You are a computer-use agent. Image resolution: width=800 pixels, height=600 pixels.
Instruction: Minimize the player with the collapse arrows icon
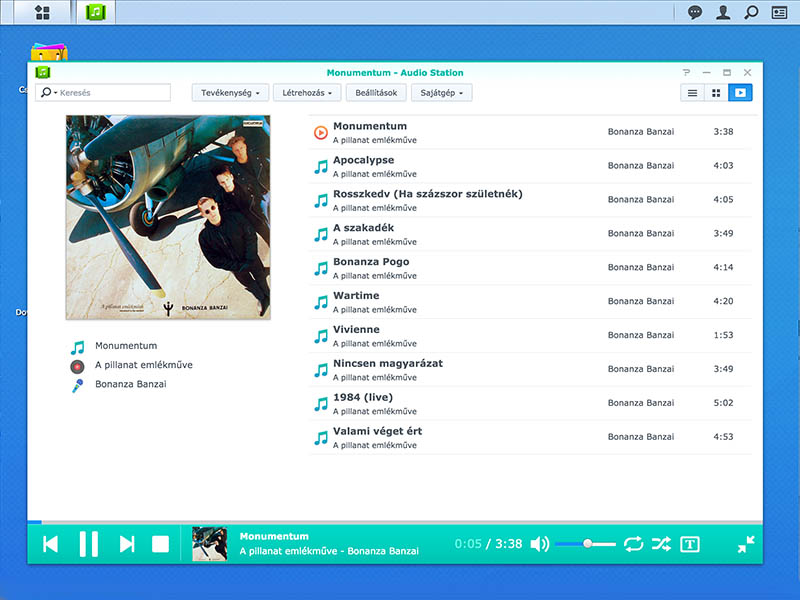click(745, 544)
